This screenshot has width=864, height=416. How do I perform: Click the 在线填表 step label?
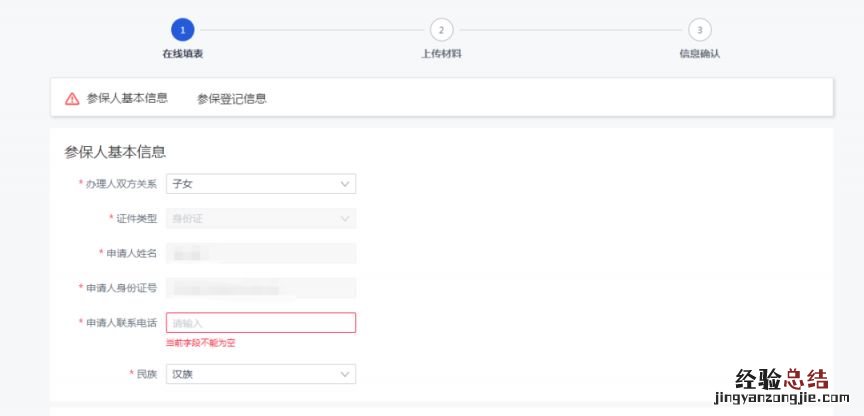[x=182, y=54]
